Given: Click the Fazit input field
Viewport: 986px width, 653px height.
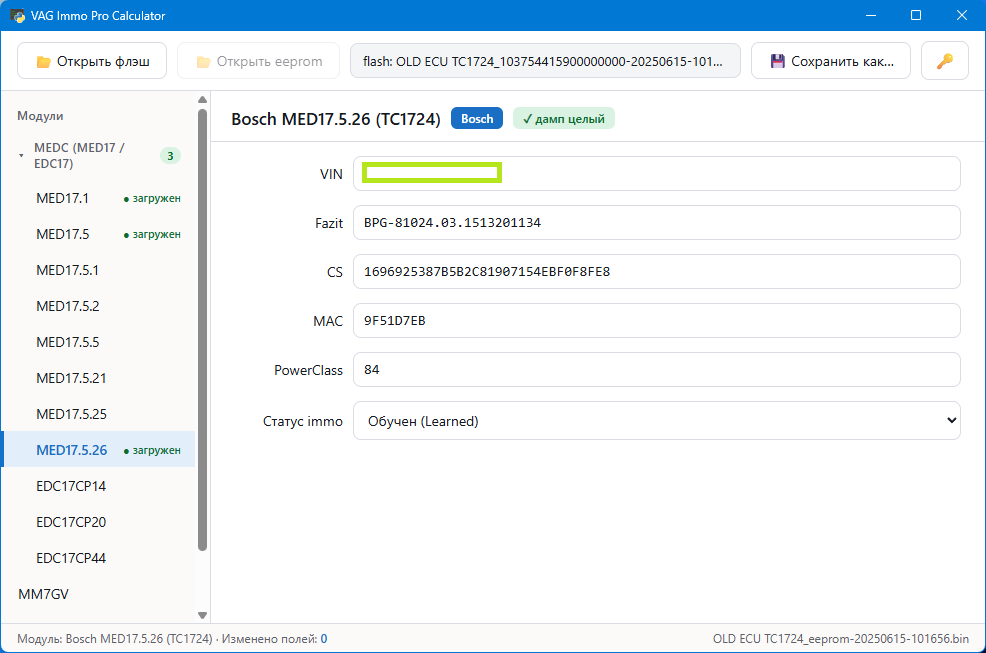Looking at the screenshot, I should coord(656,223).
